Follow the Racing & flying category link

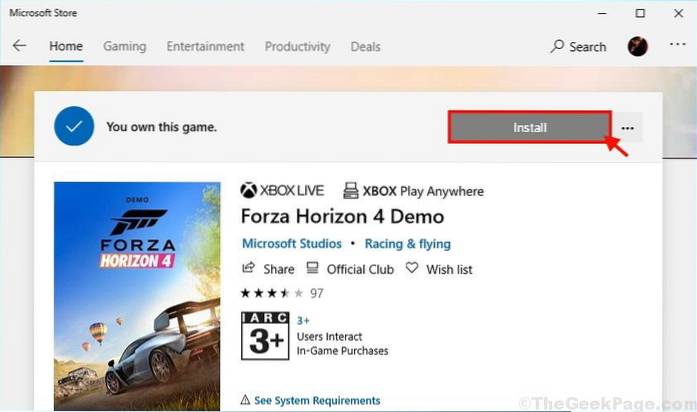click(407, 244)
